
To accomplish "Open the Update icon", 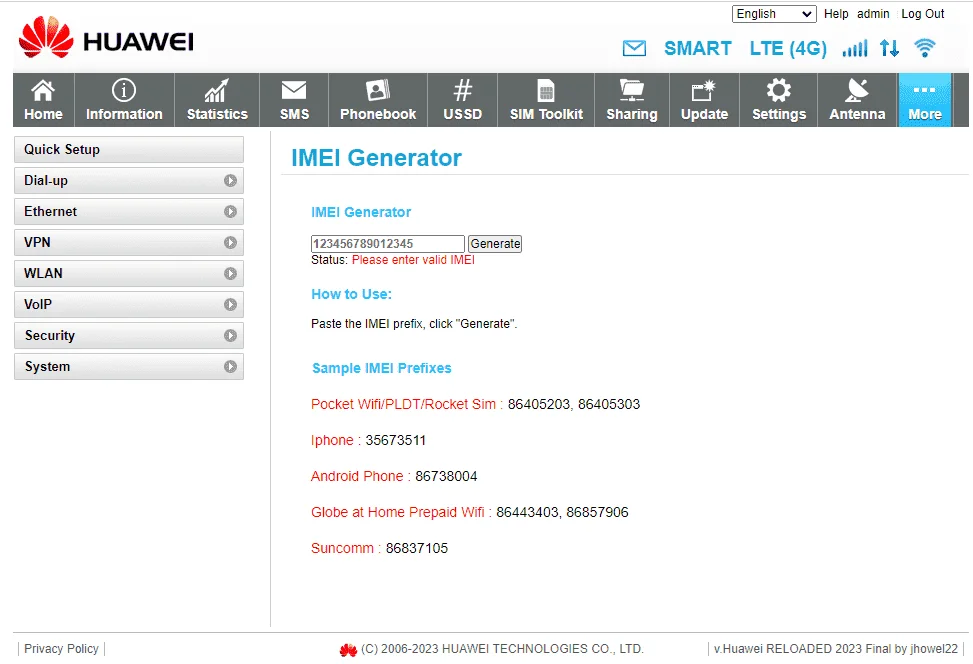I will 704,91.
